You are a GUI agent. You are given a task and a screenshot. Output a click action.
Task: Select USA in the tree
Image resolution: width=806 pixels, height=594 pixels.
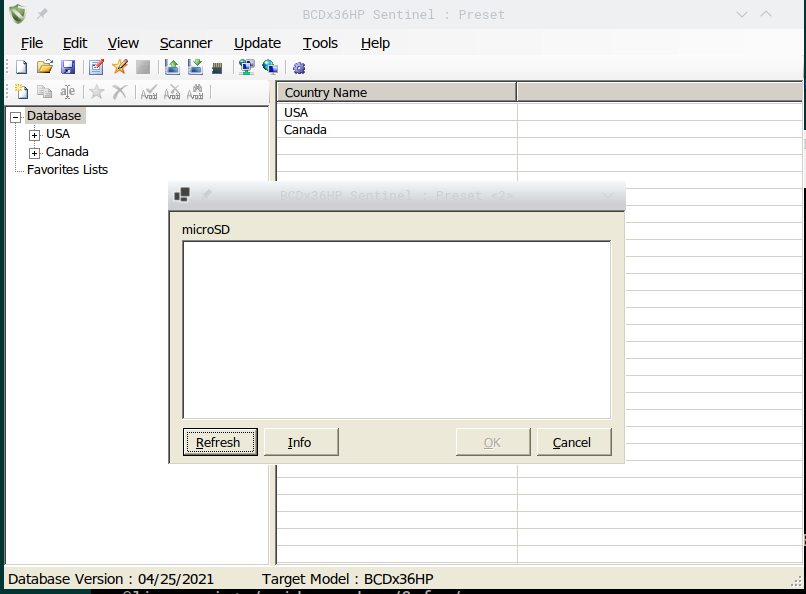[x=58, y=134]
